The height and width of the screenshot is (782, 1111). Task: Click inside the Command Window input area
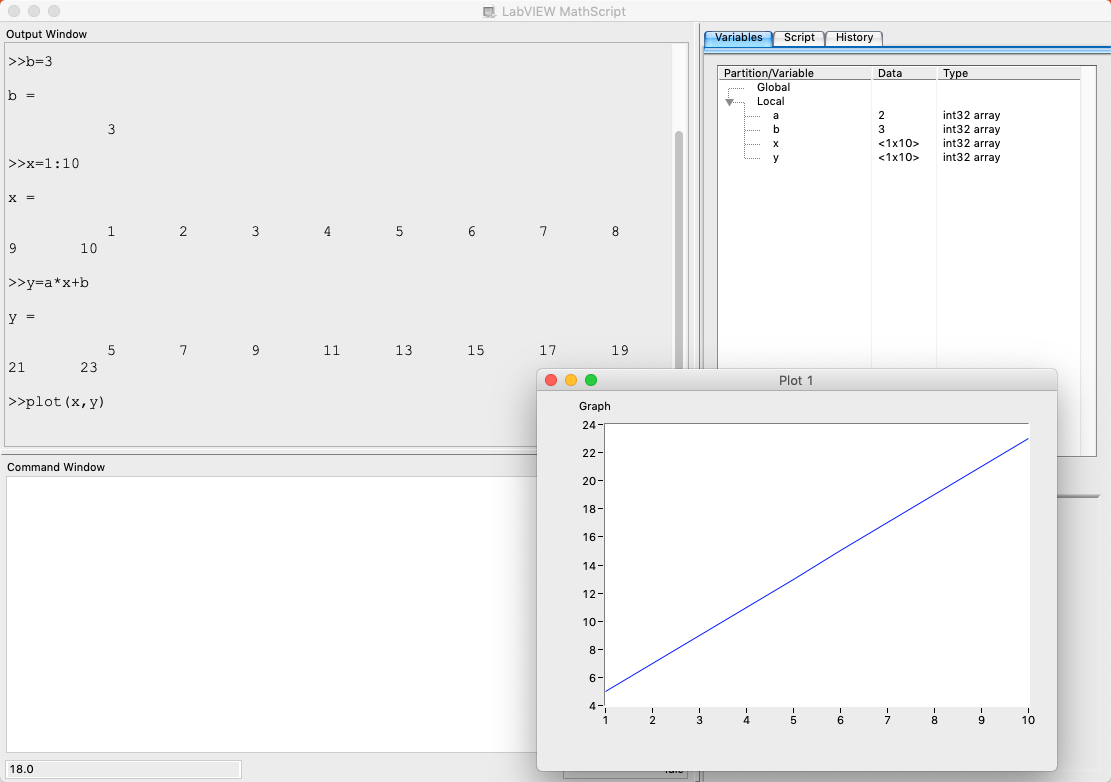click(x=272, y=613)
